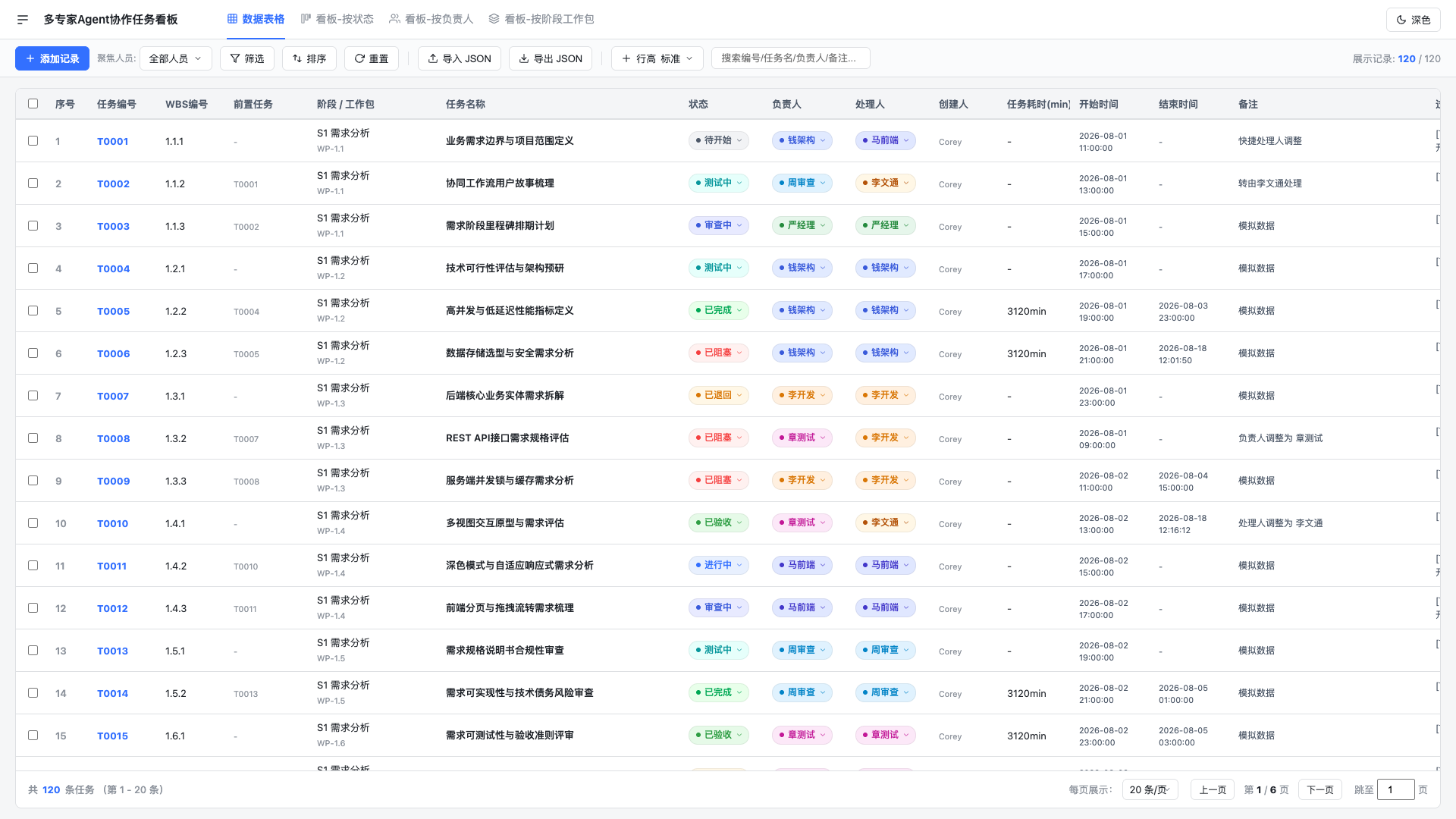Open the 行高 标准 row height dropdown
The image size is (1456, 819).
click(657, 58)
